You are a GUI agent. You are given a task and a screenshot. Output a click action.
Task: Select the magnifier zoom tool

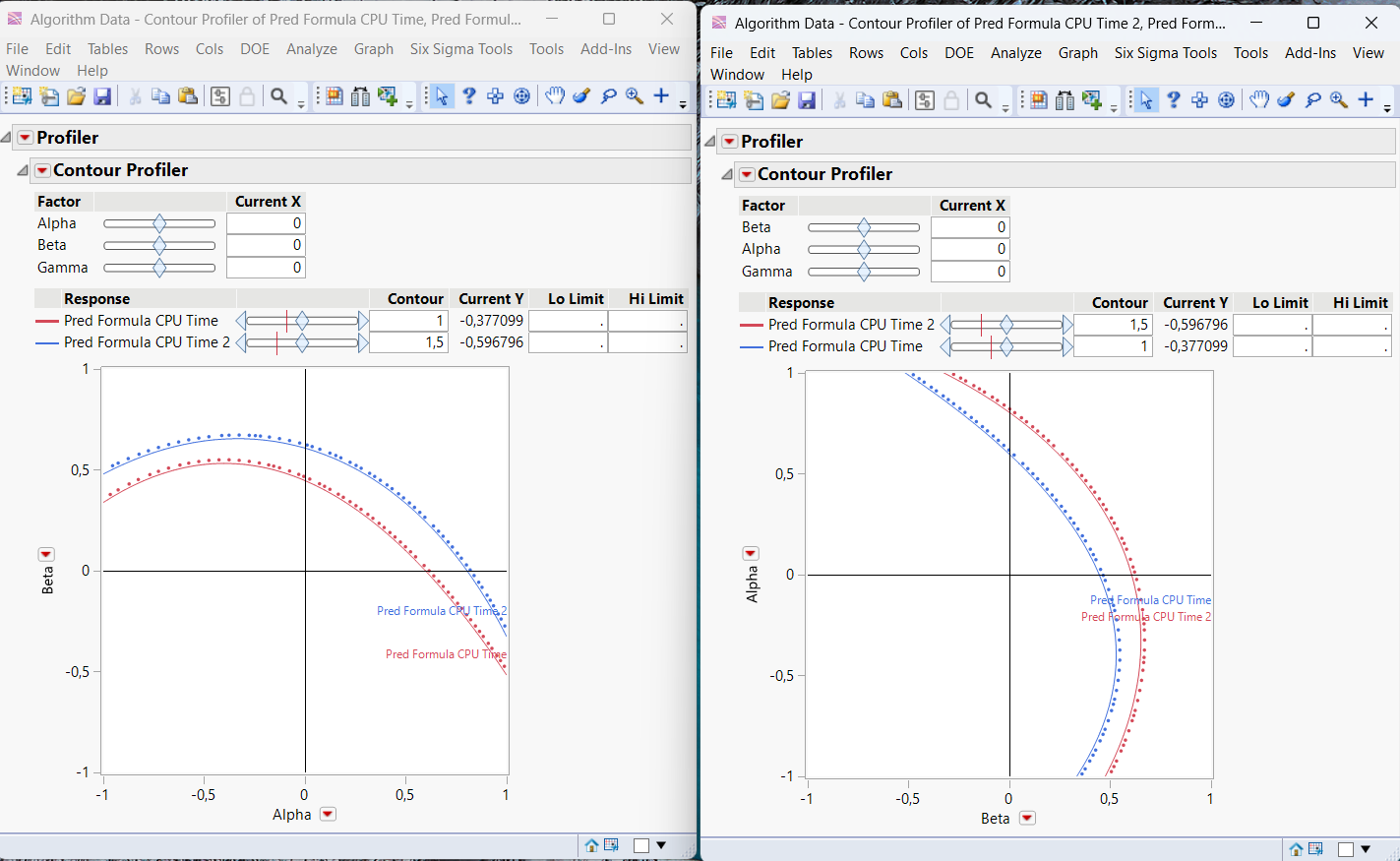click(x=634, y=97)
